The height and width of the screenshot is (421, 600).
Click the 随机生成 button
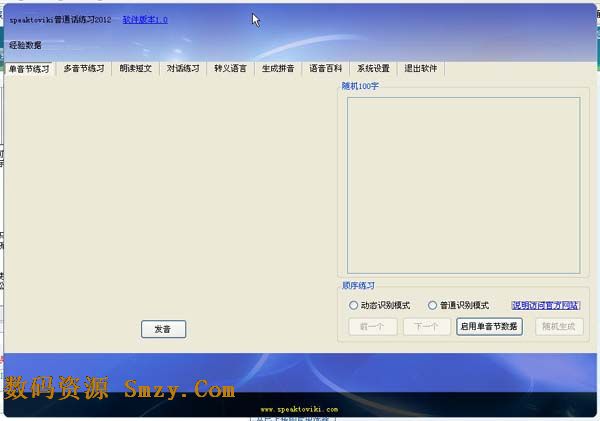point(559,326)
